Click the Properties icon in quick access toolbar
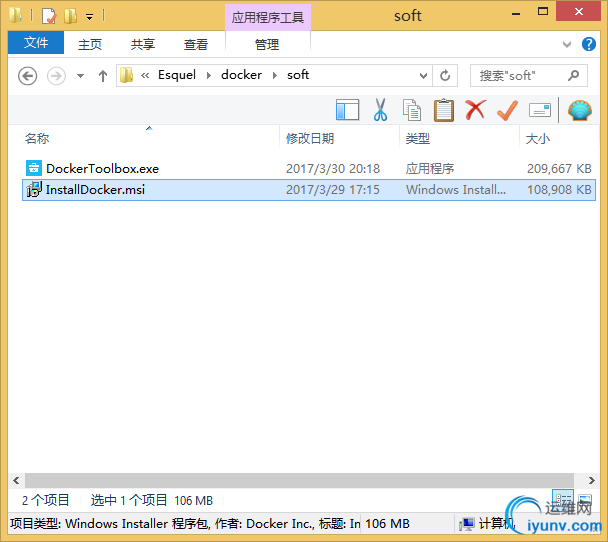608x542 pixels. [49, 16]
